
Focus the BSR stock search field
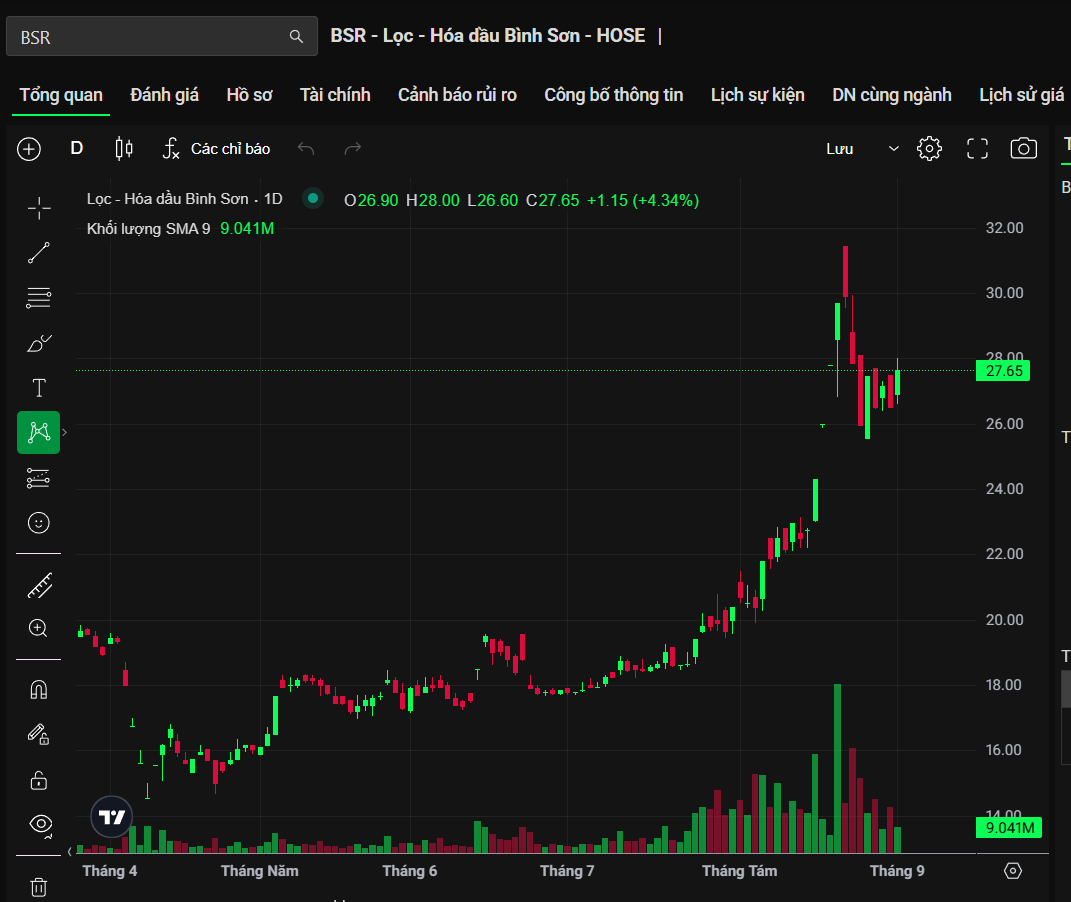click(162, 36)
